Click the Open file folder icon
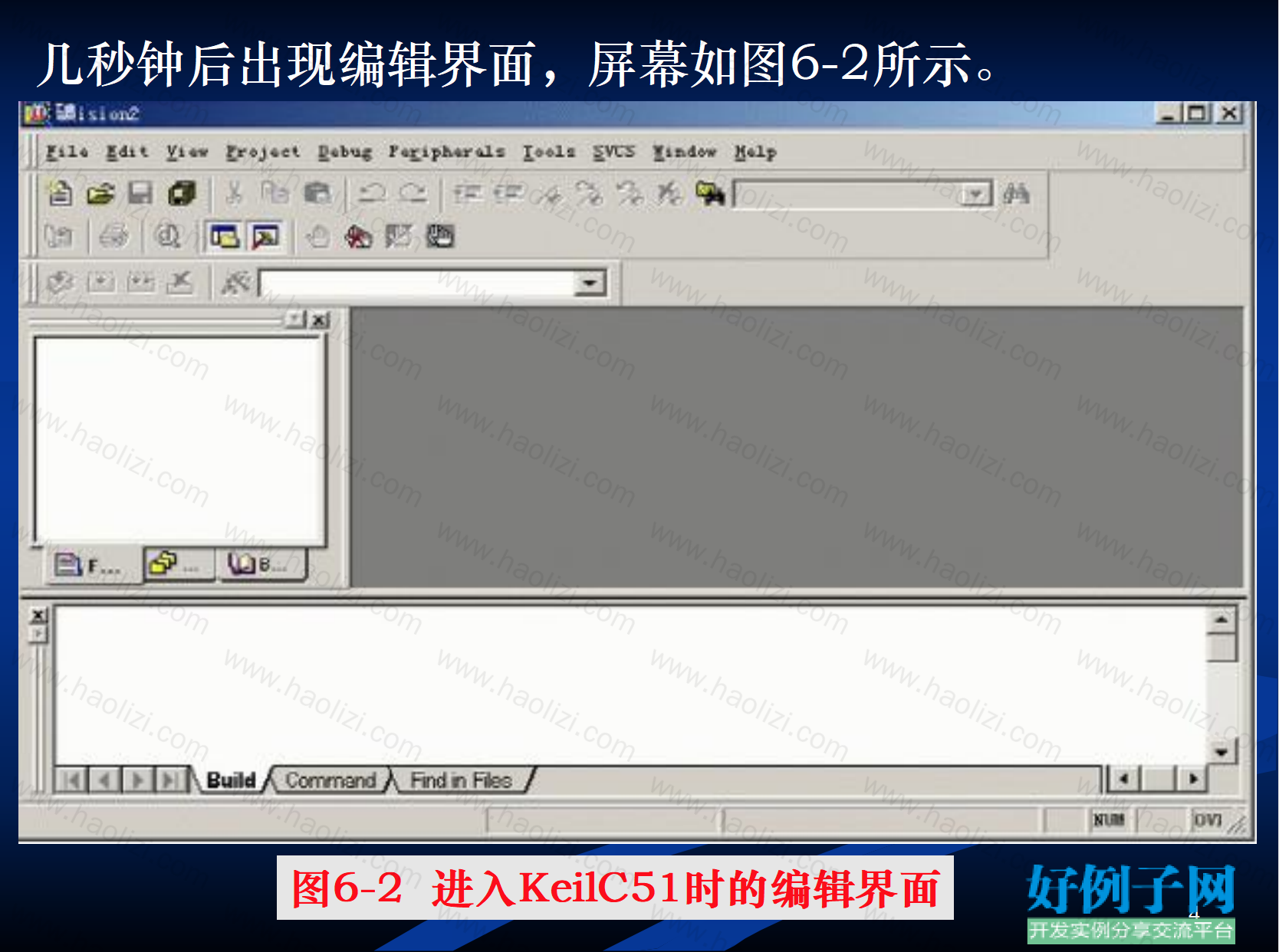Image resolution: width=1279 pixels, height=952 pixels. [100, 193]
